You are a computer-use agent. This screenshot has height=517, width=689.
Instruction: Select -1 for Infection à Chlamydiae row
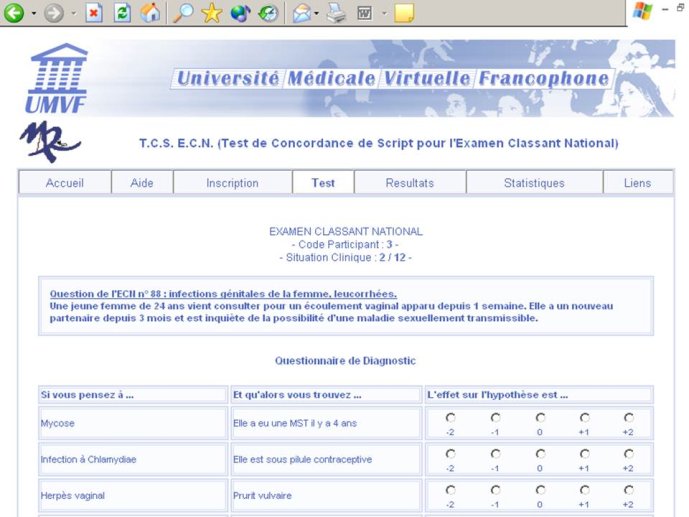495,453
